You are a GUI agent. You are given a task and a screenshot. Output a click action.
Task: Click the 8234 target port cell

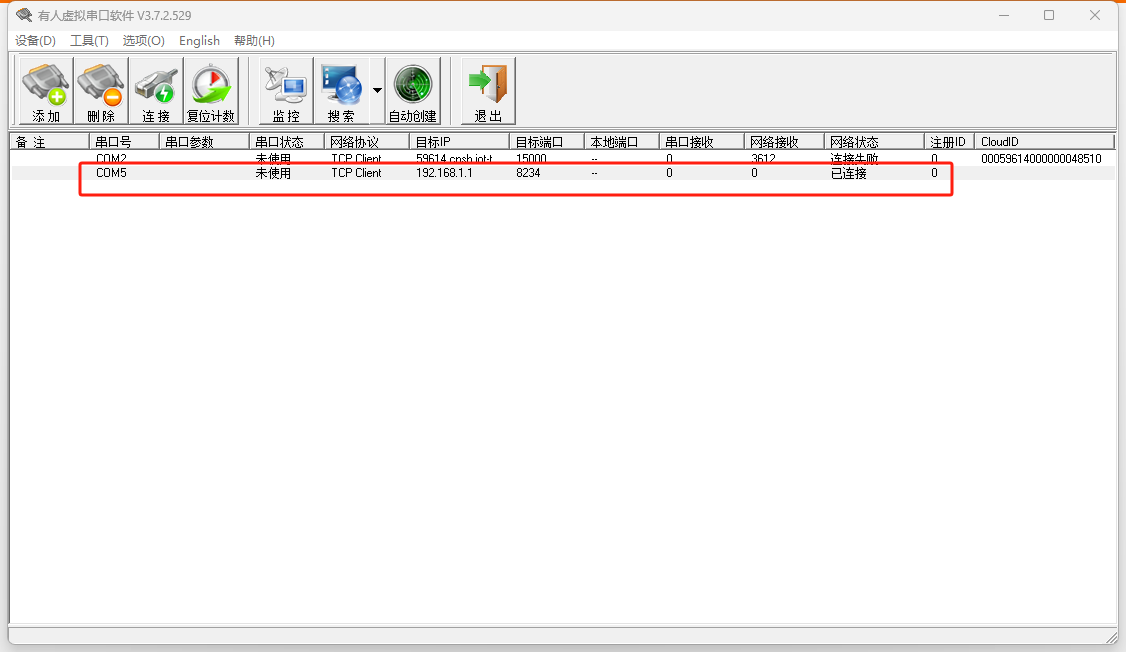coord(528,173)
